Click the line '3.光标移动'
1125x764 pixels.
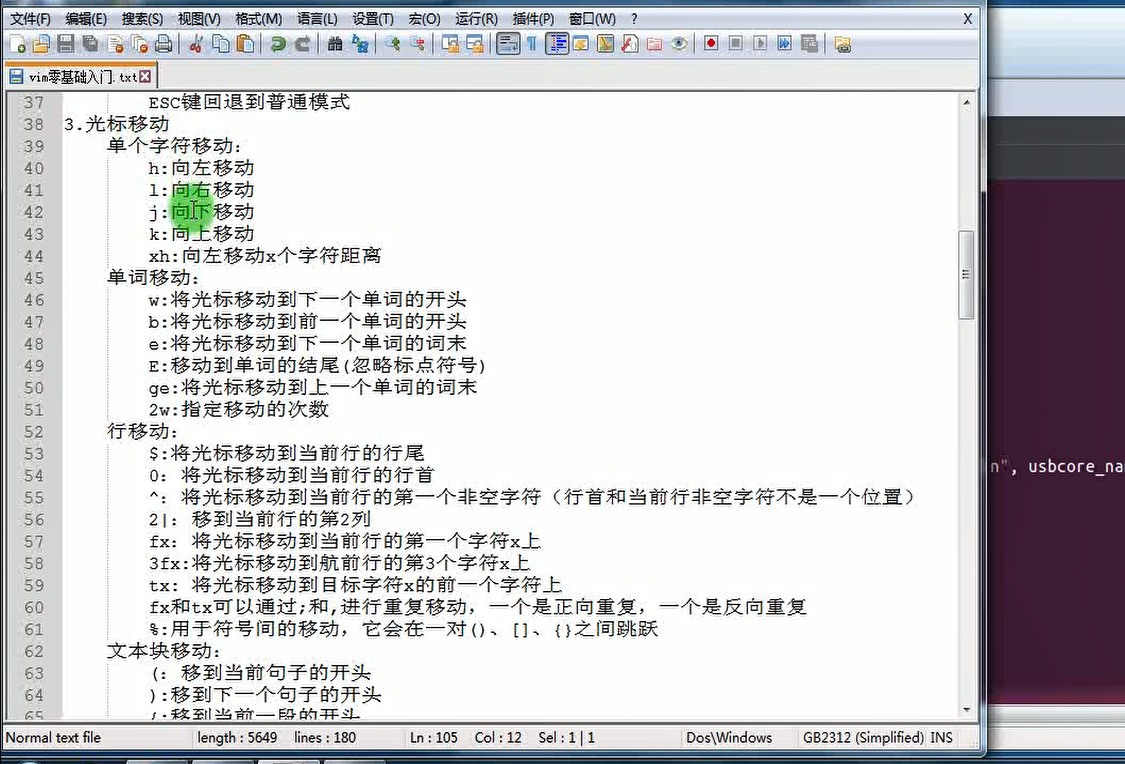pos(116,124)
